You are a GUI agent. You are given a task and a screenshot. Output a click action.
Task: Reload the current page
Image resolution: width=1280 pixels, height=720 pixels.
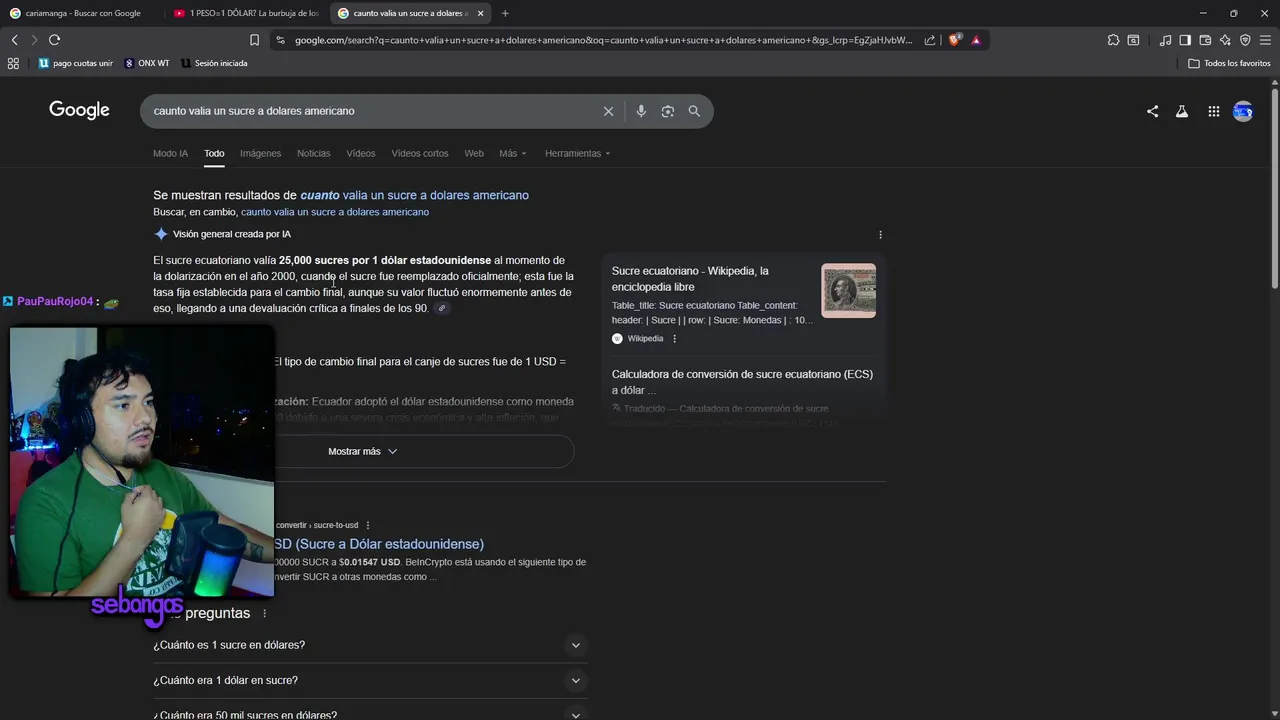pos(54,40)
